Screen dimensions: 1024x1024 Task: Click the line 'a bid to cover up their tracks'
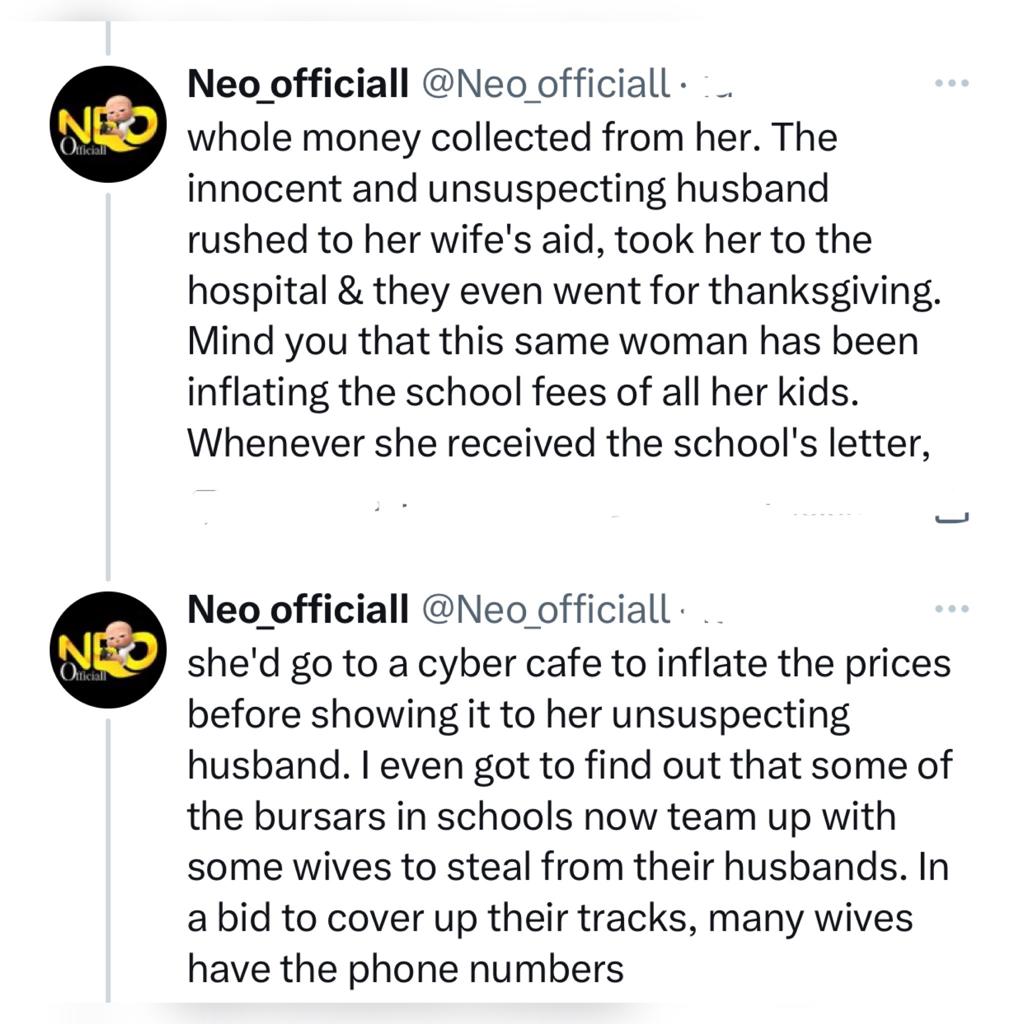[550, 918]
